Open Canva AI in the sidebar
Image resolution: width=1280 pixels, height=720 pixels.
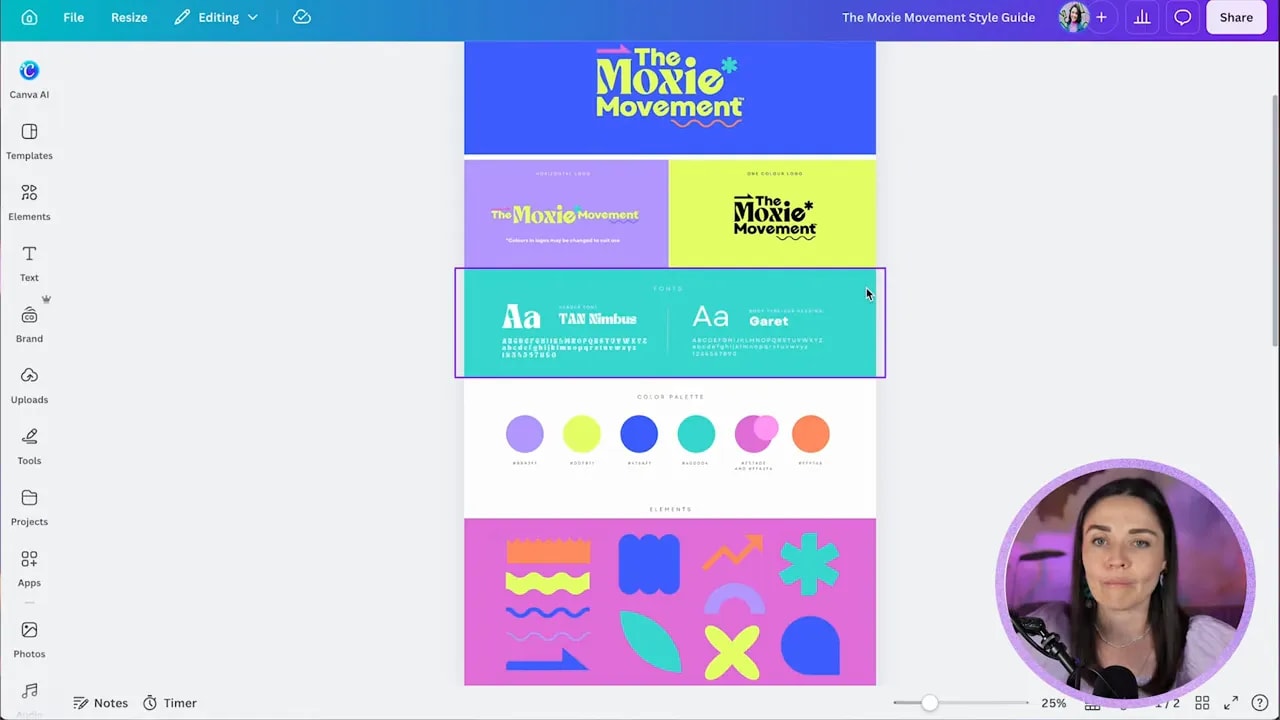pyautogui.click(x=29, y=80)
